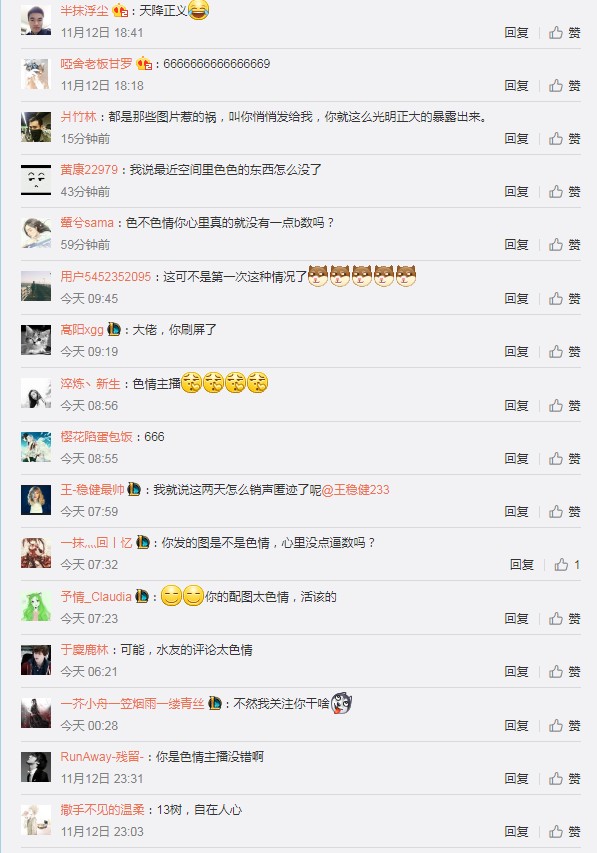Screen dimensions: 597x853
Task: Click the level badge next to 高阳xgg
Action: (114, 329)
